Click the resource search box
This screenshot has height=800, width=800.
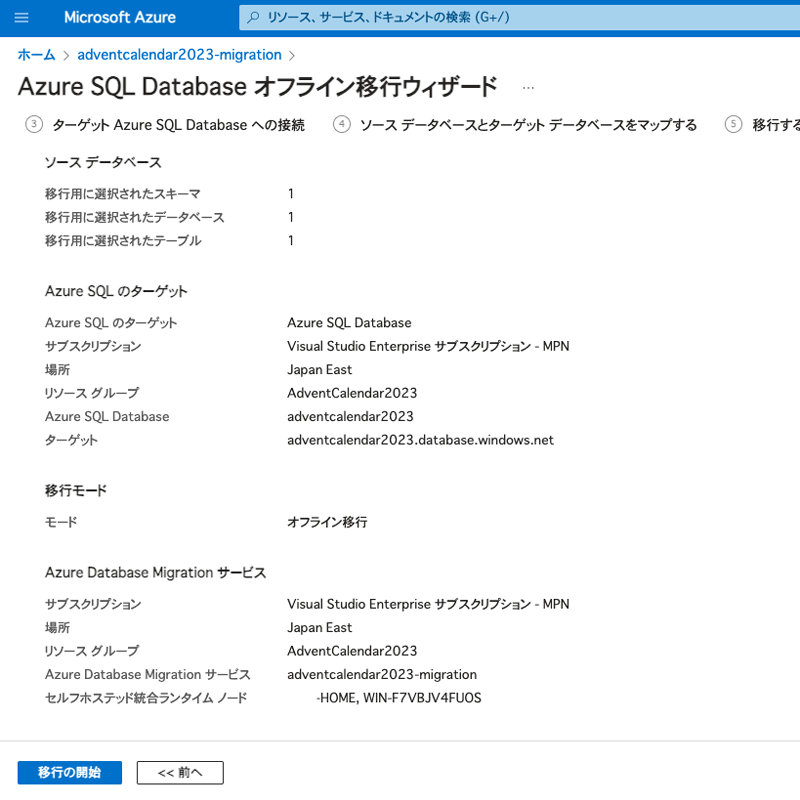[x=519, y=17]
